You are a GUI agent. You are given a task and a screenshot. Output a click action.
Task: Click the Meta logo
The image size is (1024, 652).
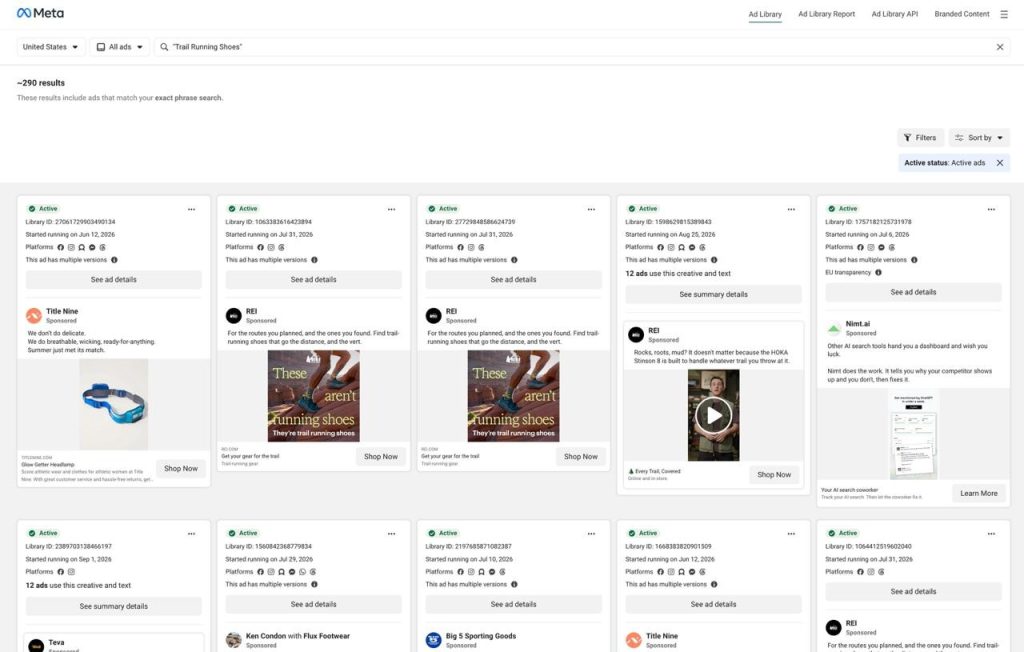40,13
